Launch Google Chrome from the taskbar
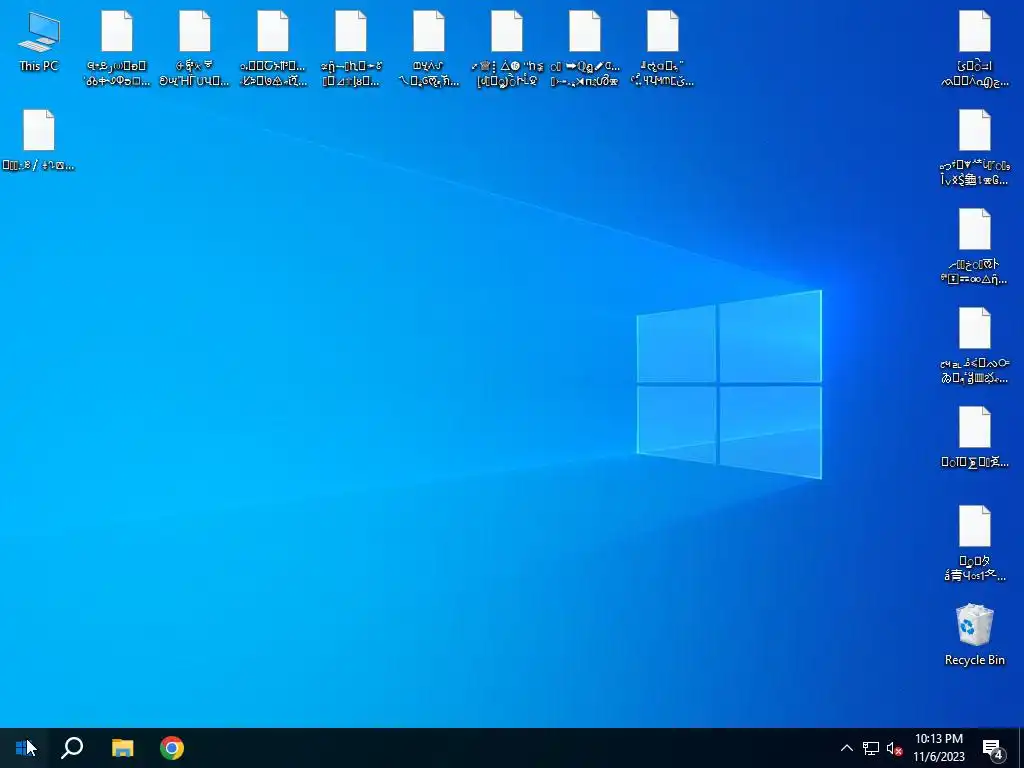1024x768 pixels. [x=172, y=748]
